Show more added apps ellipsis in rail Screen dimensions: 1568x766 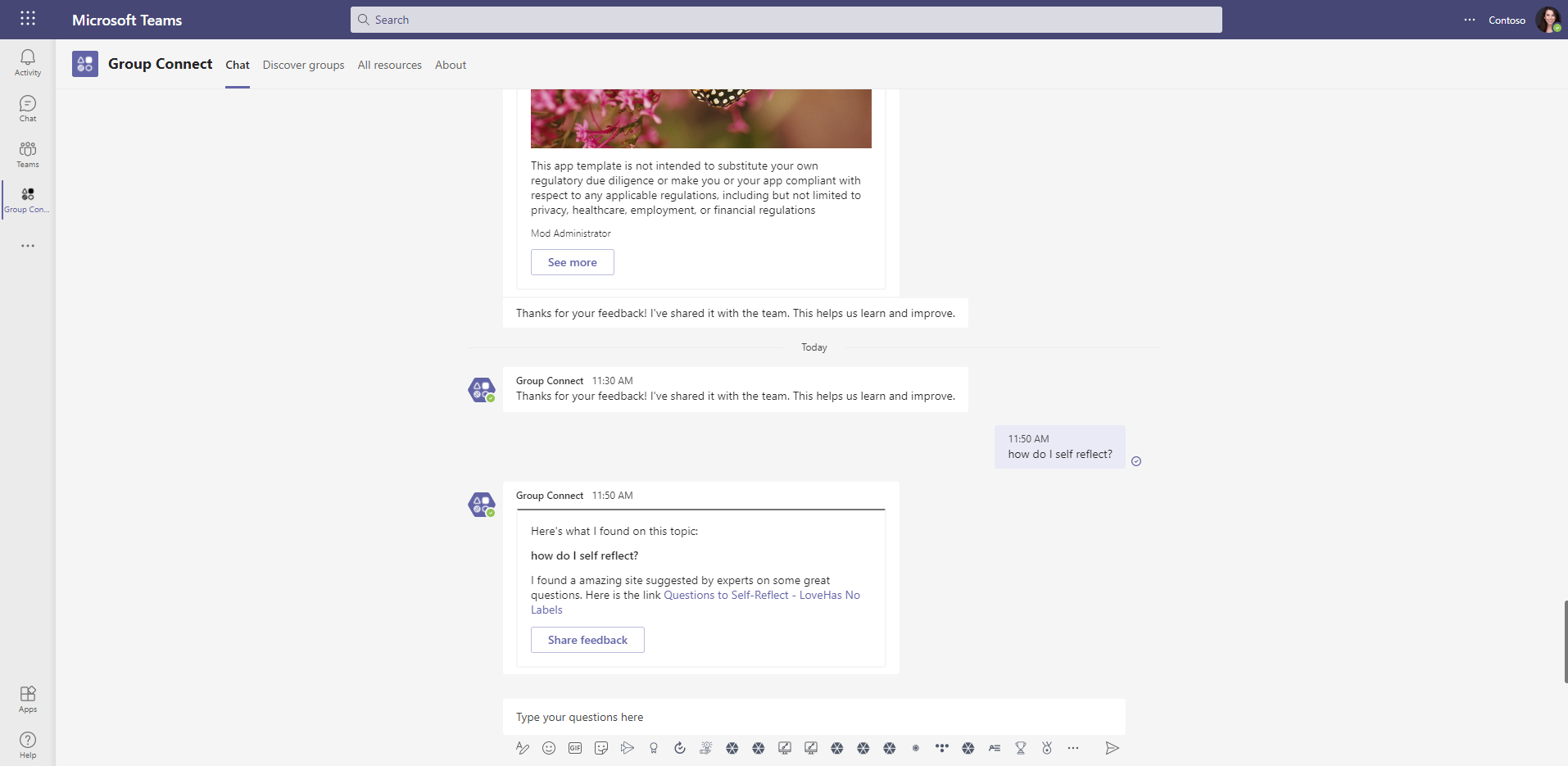[28, 246]
